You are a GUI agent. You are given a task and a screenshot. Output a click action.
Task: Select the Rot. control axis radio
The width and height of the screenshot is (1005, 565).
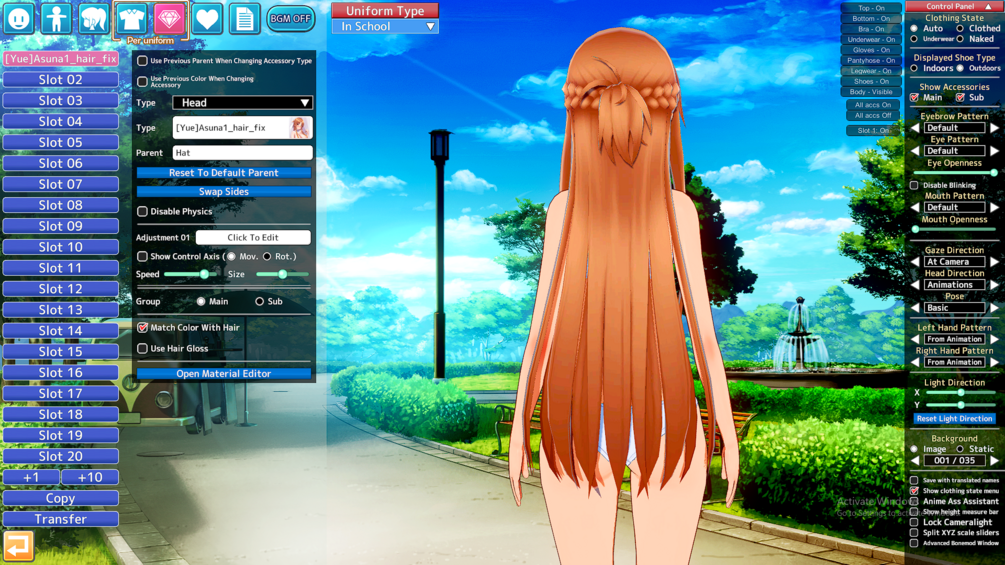[267, 256]
